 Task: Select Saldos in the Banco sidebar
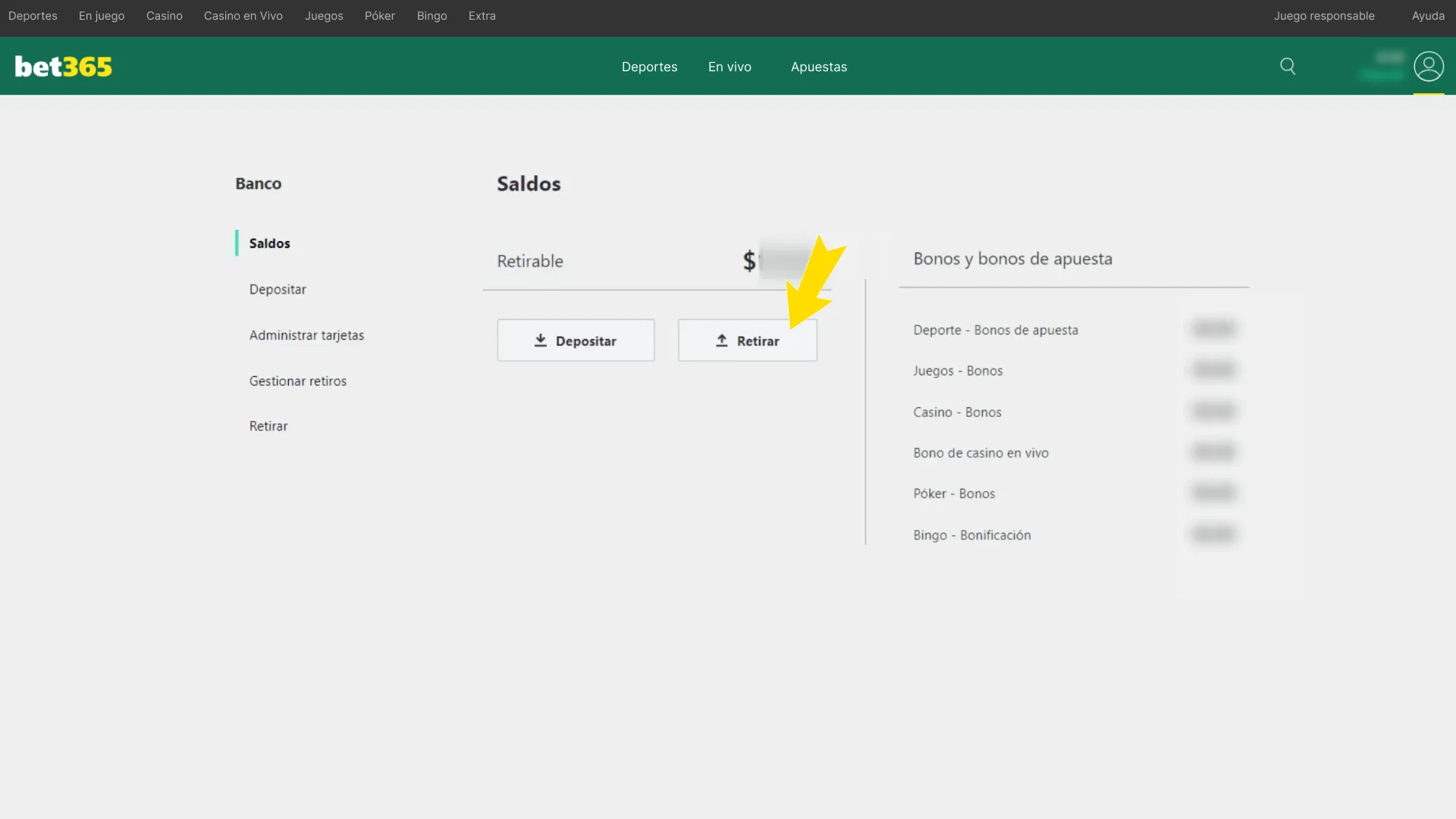[x=269, y=243]
